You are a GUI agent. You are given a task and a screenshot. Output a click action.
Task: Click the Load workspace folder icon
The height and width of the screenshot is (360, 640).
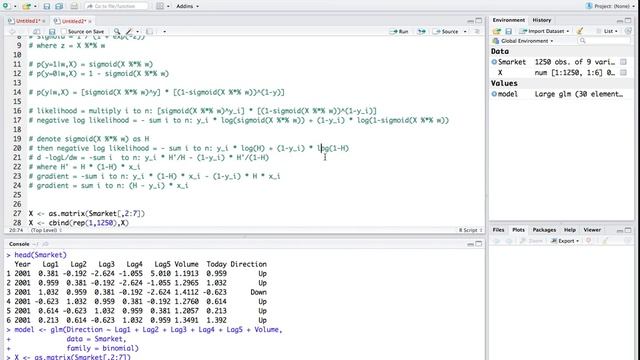tap(497, 31)
